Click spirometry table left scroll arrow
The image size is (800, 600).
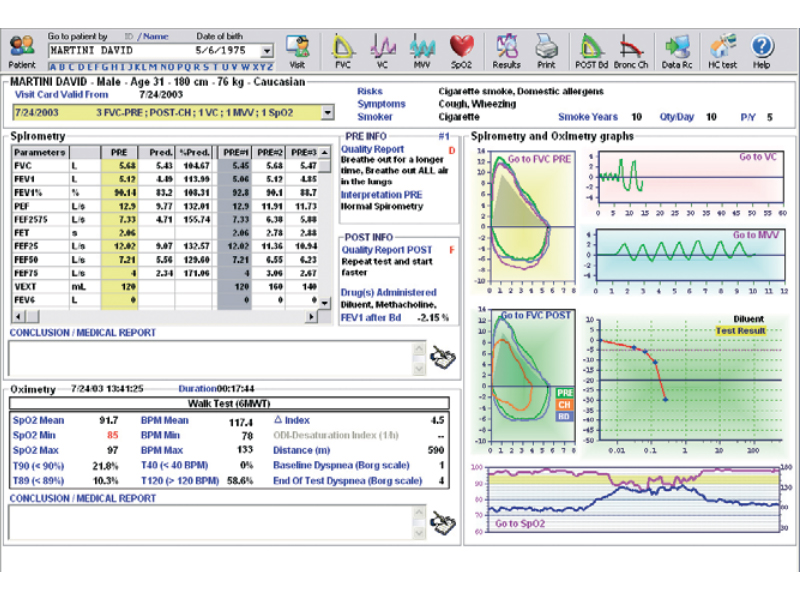click(18, 316)
